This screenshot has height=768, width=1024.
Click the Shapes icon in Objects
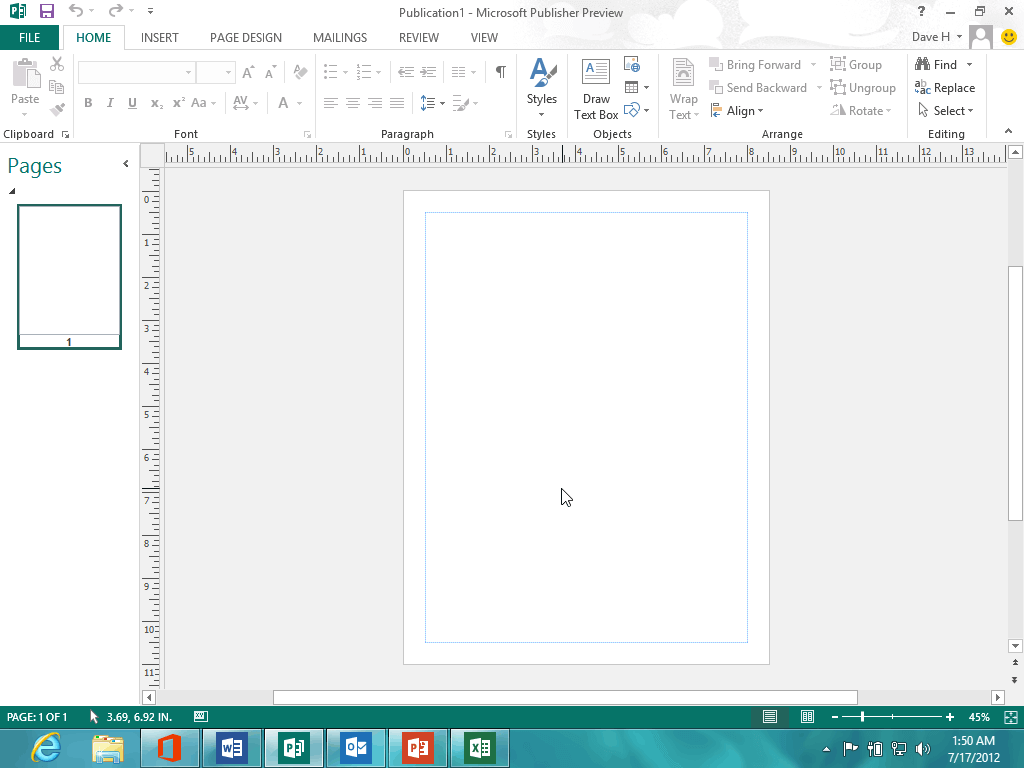(636, 110)
